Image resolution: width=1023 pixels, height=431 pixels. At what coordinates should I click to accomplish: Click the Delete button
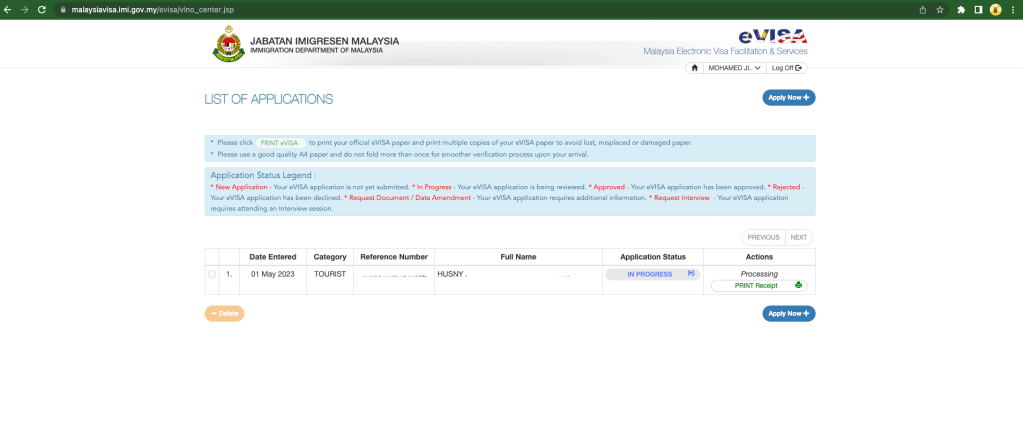(x=224, y=314)
